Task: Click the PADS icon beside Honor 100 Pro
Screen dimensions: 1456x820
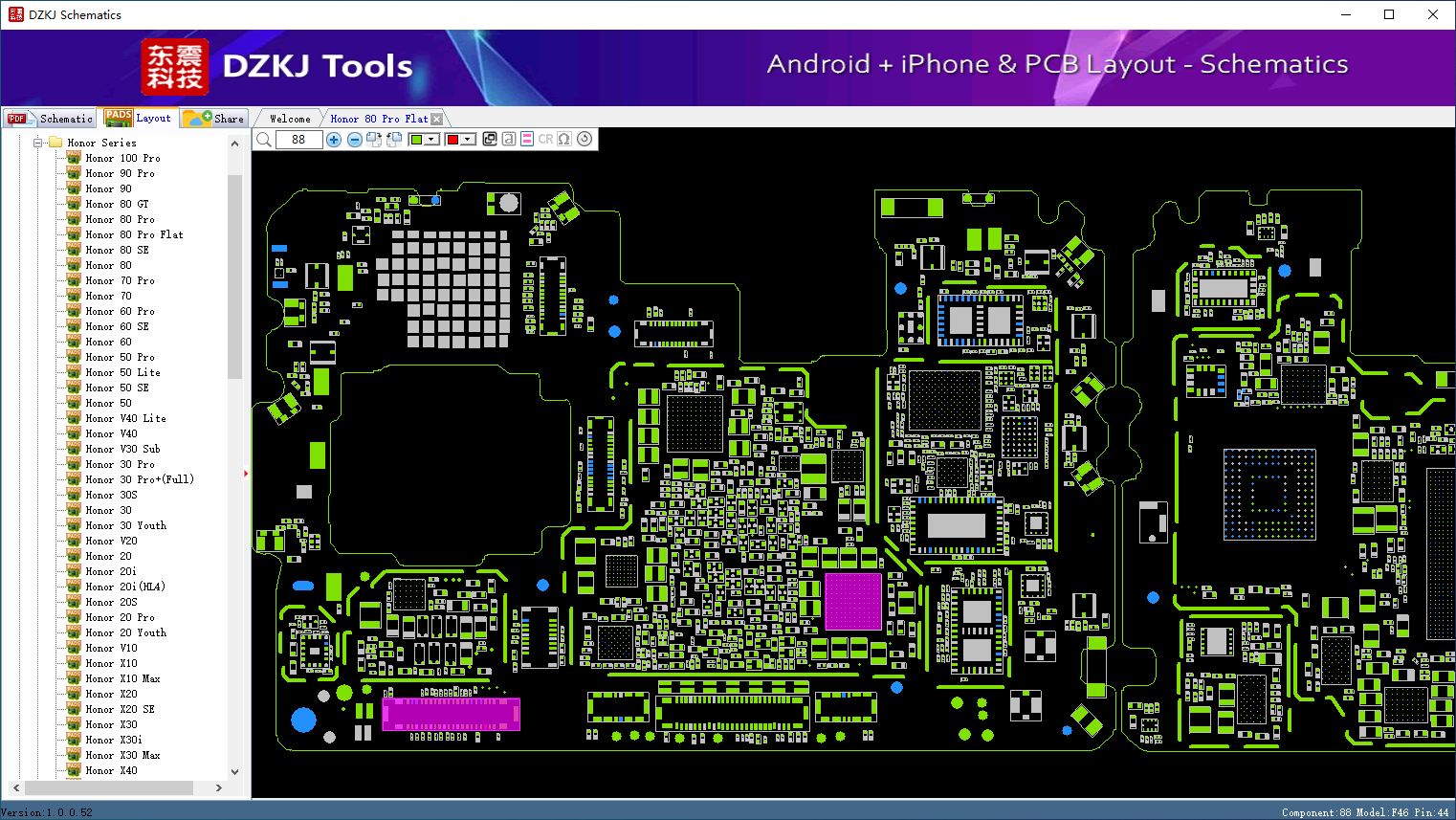Action: 74,158
